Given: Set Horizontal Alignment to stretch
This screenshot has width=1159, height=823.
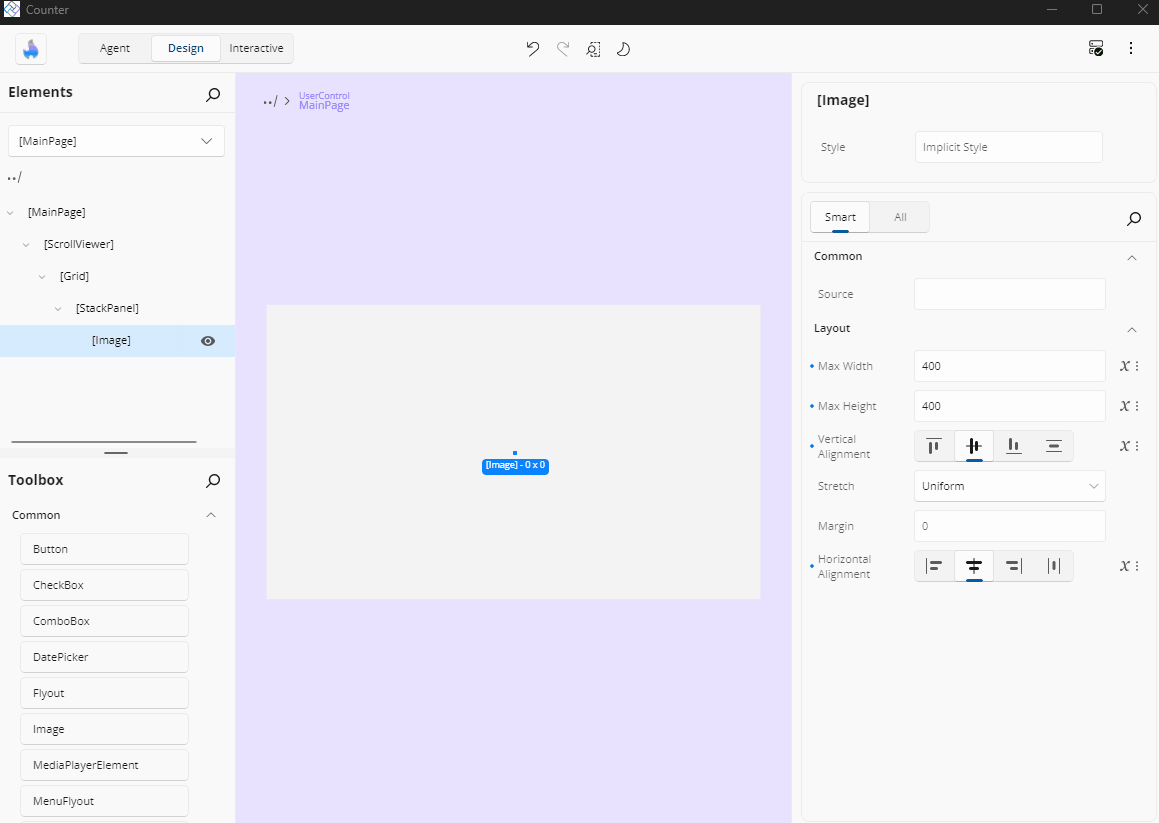Looking at the screenshot, I should pos(1053,566).
